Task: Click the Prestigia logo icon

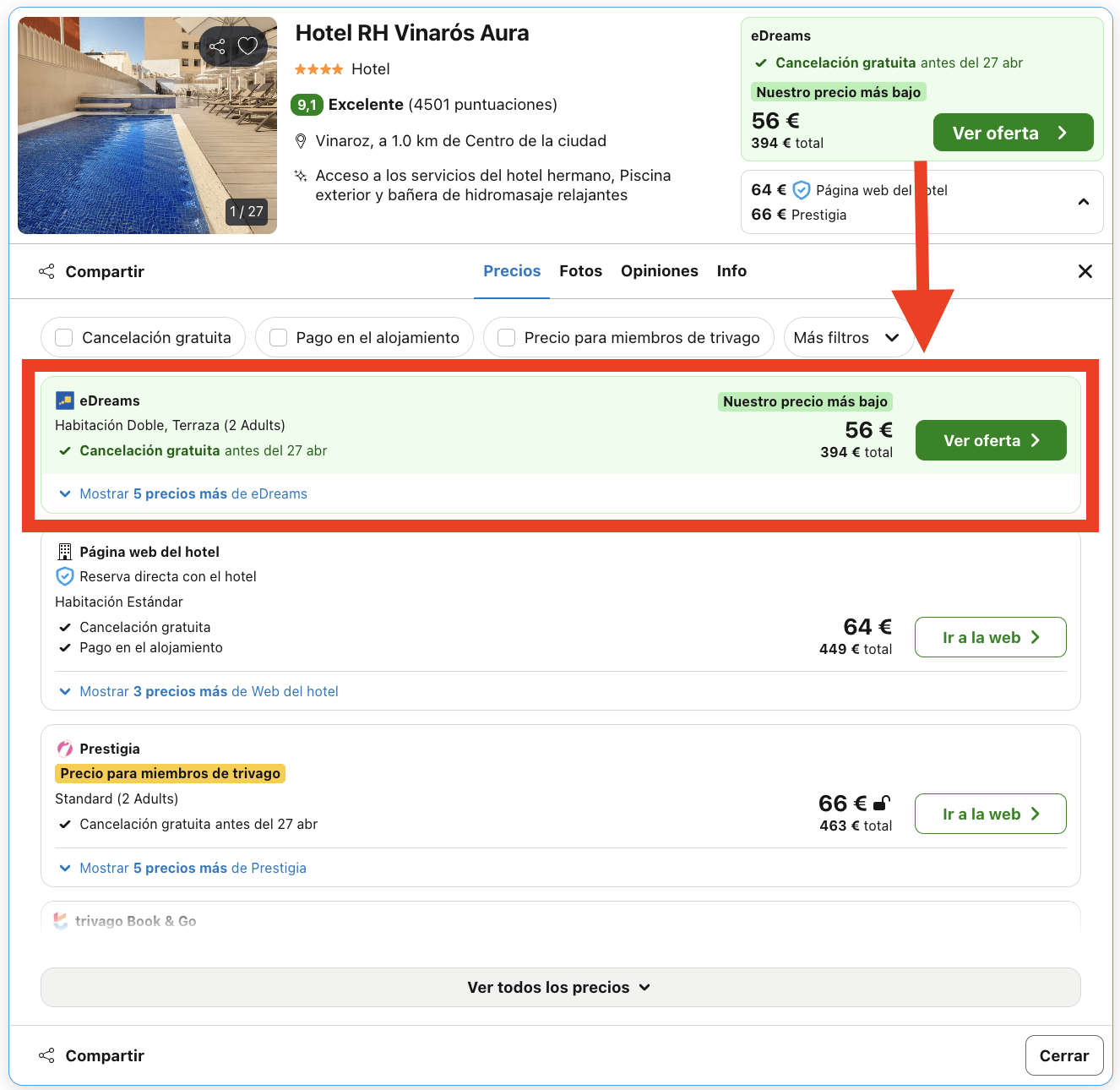Action: (65, 749)
